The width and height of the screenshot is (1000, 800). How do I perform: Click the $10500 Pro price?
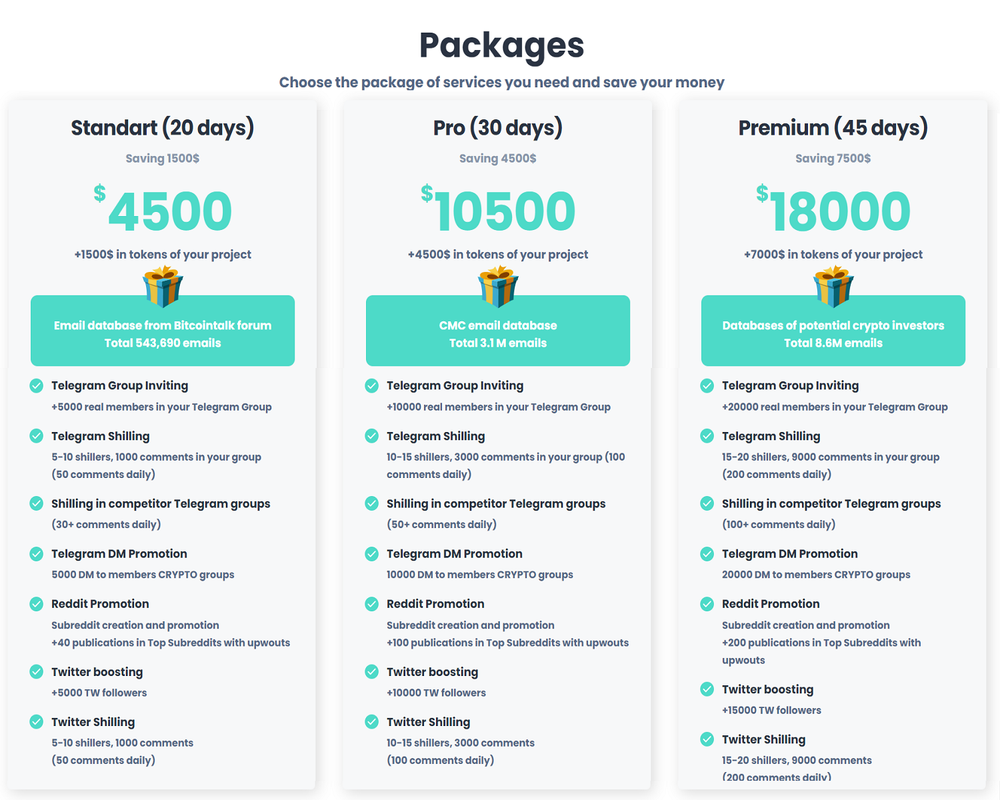498,209
